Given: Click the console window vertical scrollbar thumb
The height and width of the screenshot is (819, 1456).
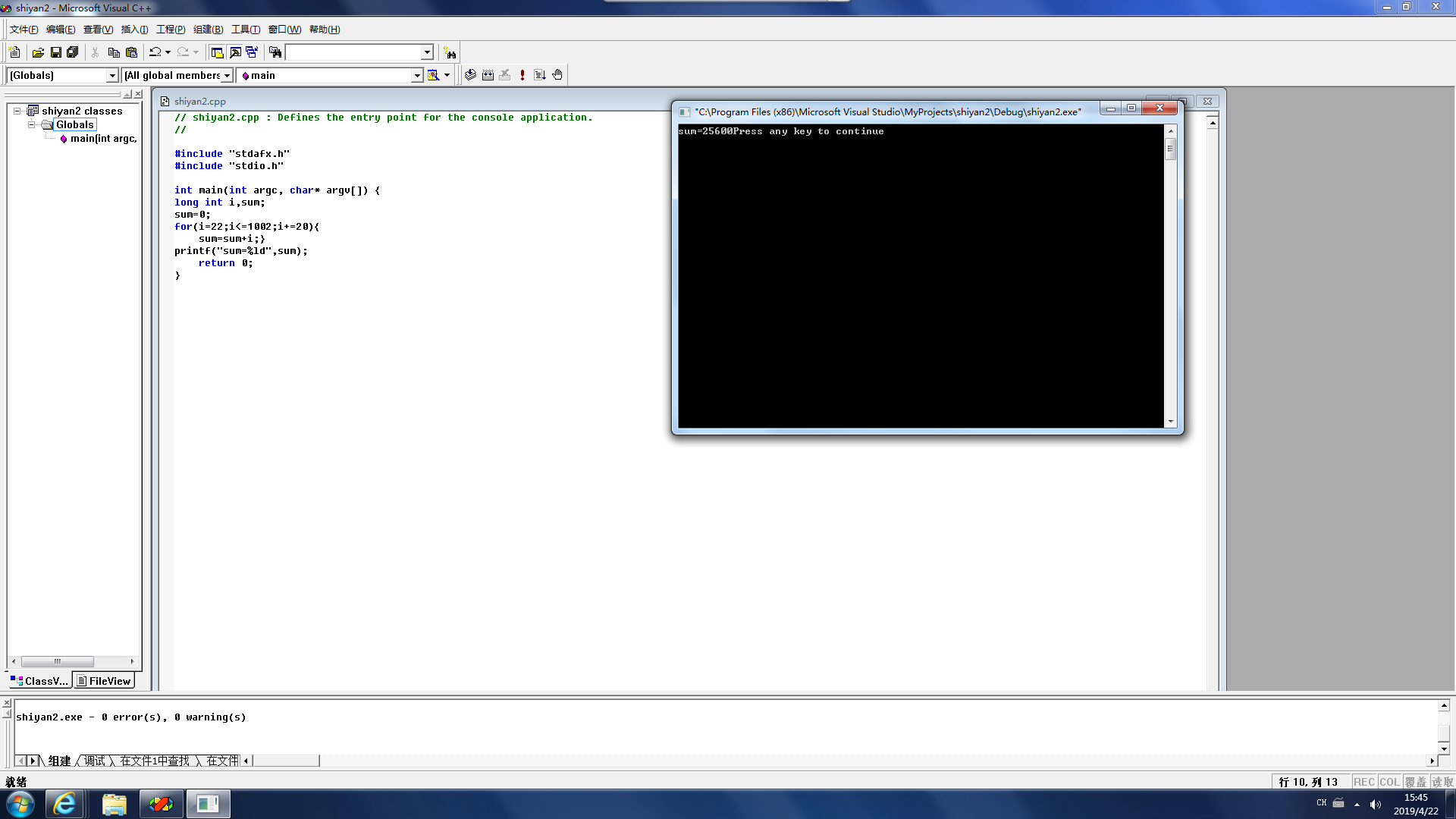Looking at the screenshot, I should coord(1170,149).
